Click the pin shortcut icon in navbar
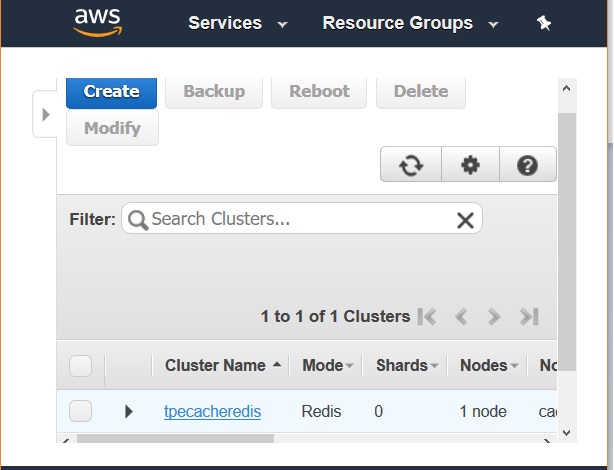Image resolution: width=614 pixels, height=470 pixels. coord(544,23)
